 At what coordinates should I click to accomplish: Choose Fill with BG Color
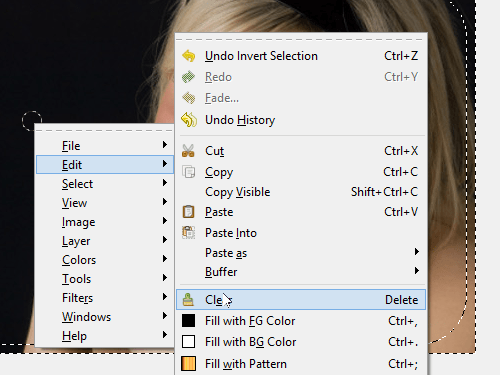[301, 342]
